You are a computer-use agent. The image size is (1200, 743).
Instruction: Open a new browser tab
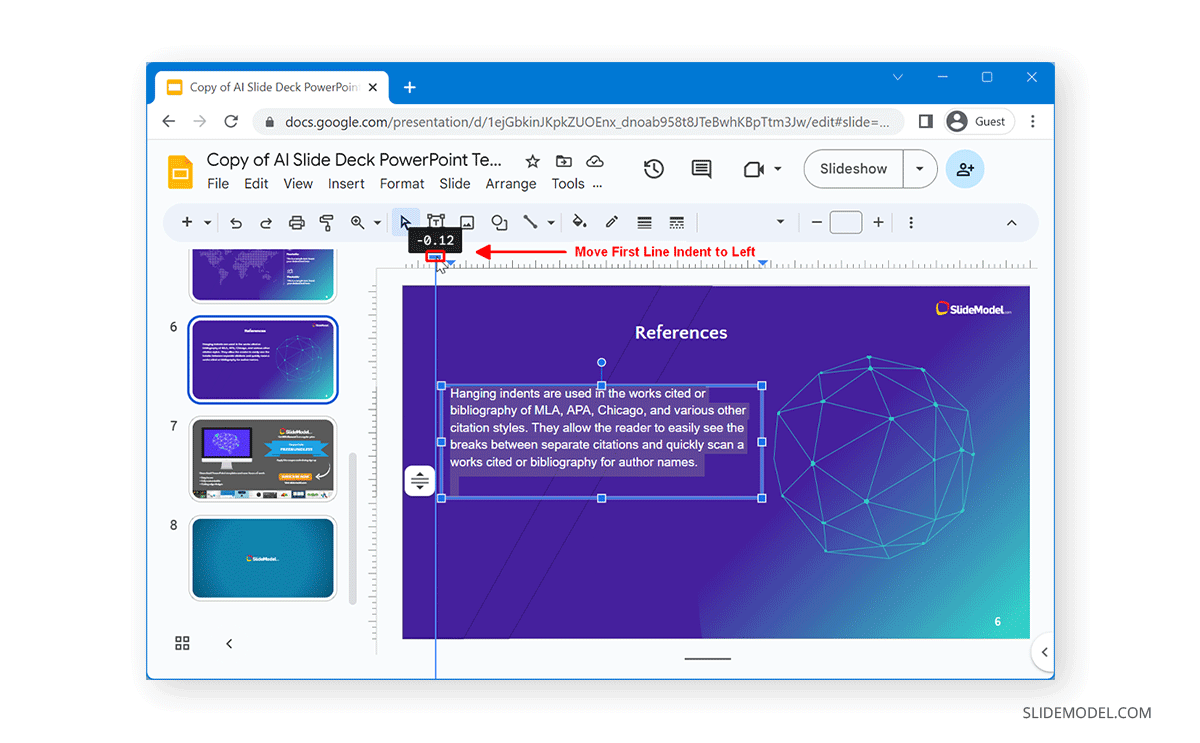(409, 87)
